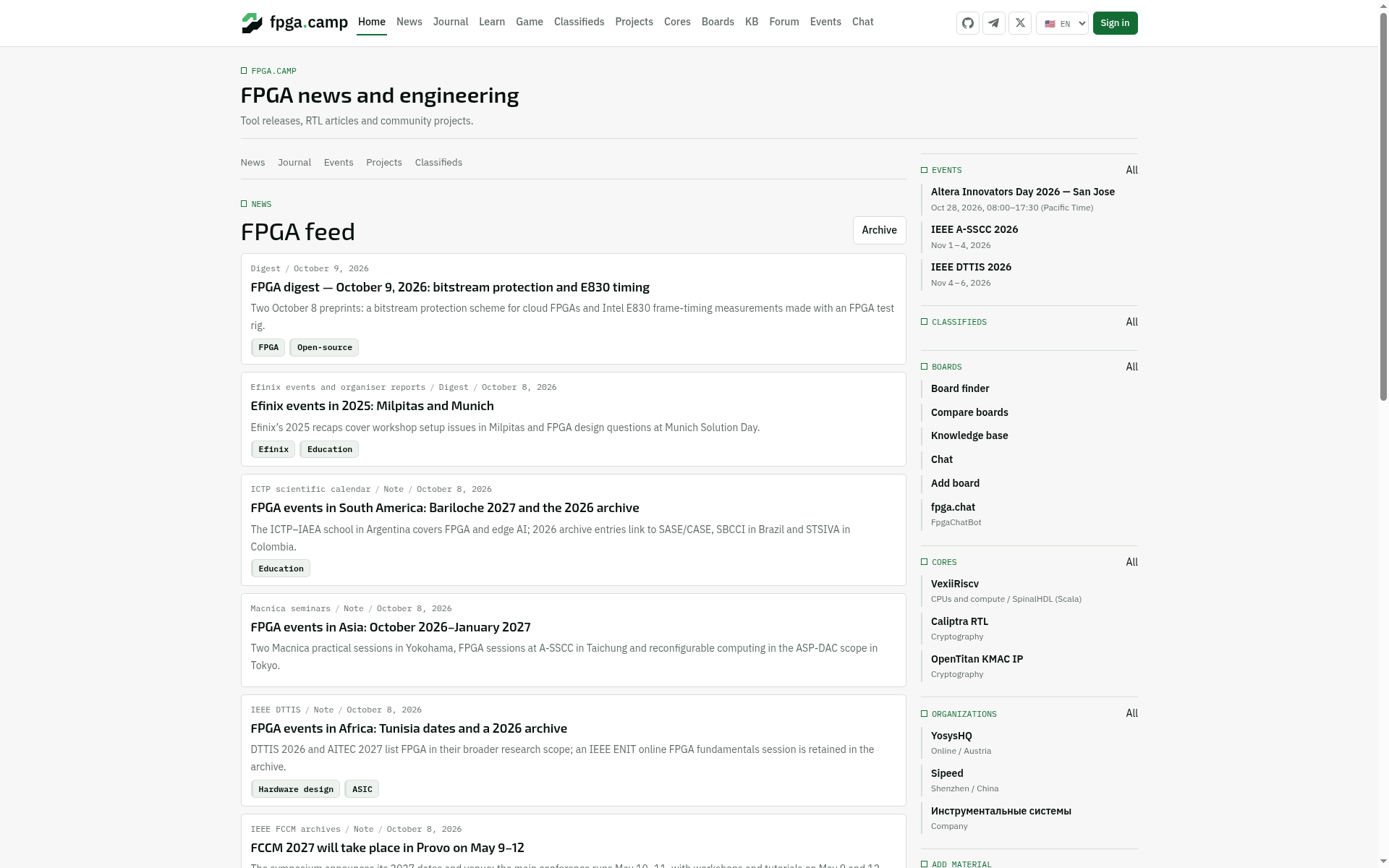Open Compare boards link
1389x868 pixels.
click(969, 412)
